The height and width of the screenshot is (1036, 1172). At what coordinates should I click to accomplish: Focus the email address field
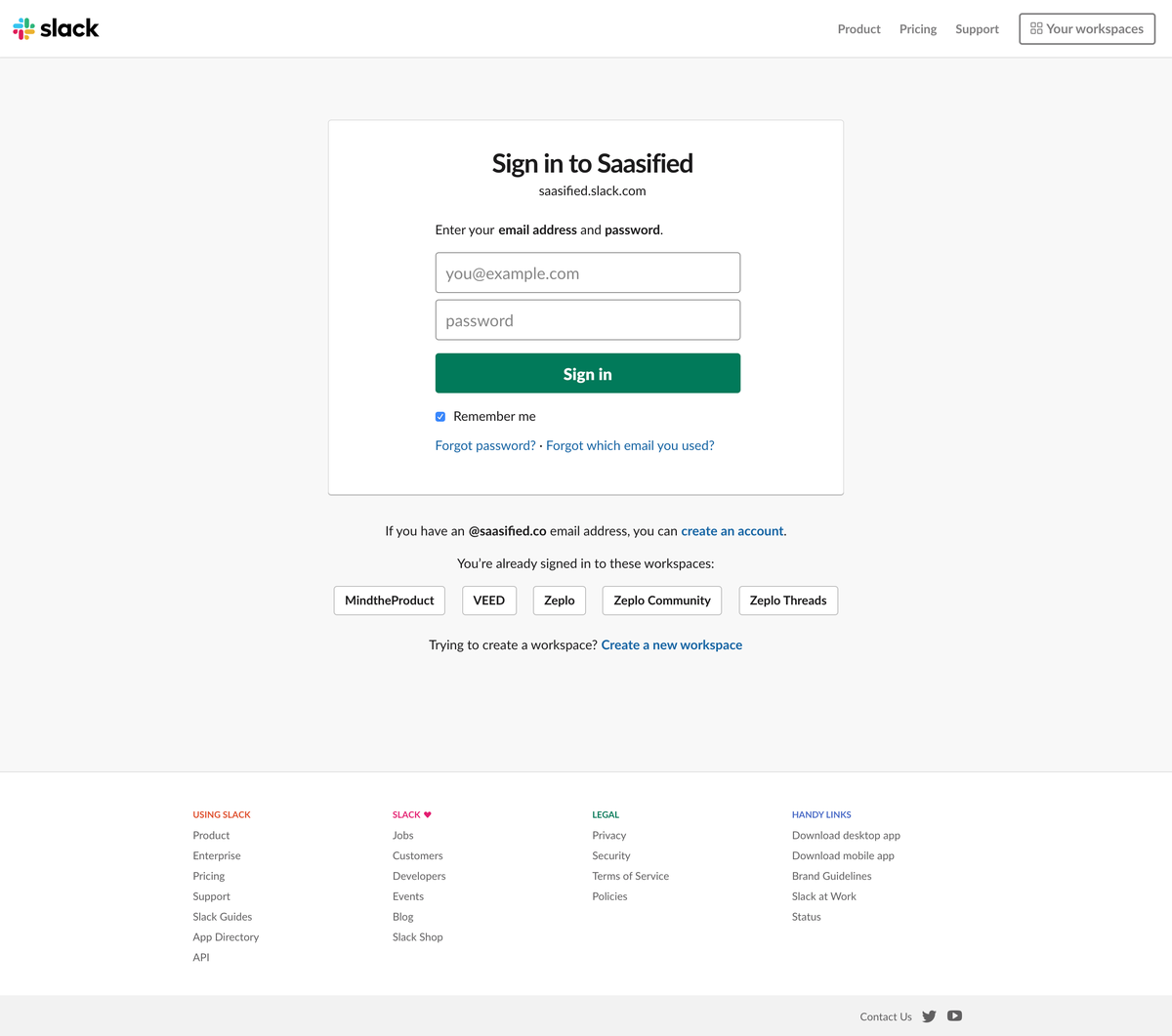point(588,272)
